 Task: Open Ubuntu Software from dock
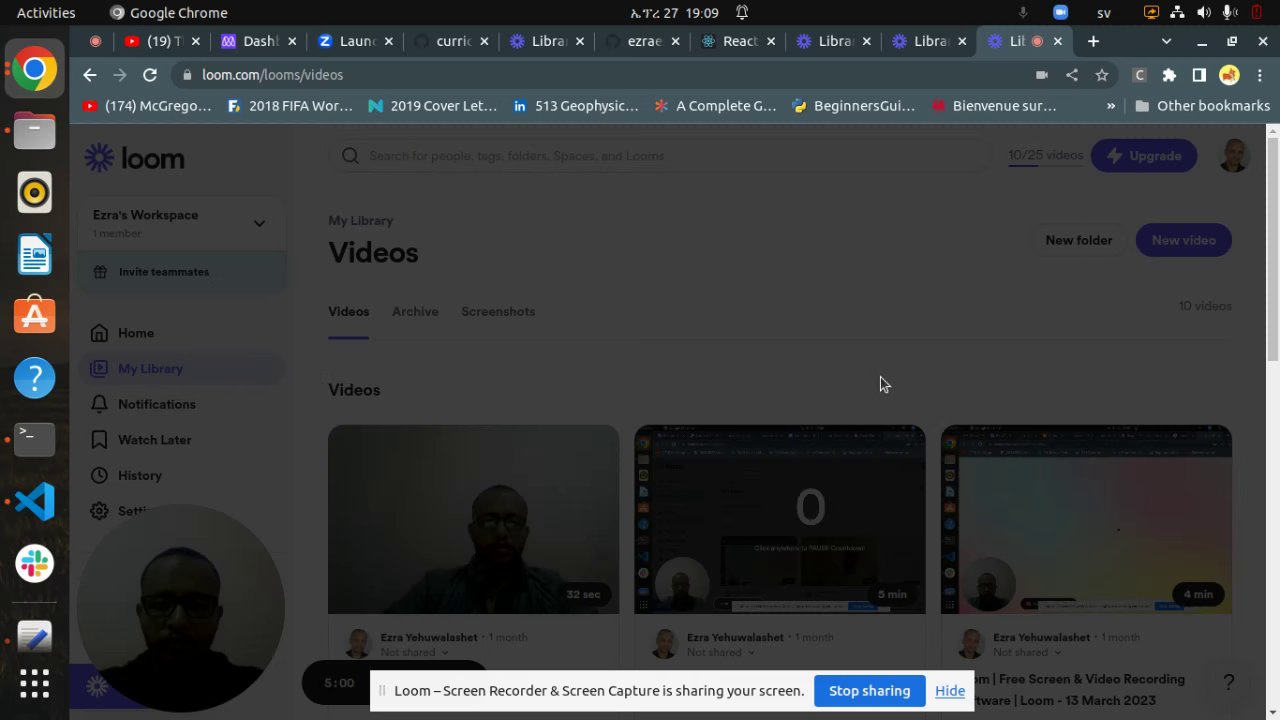(x=34, y=316)
